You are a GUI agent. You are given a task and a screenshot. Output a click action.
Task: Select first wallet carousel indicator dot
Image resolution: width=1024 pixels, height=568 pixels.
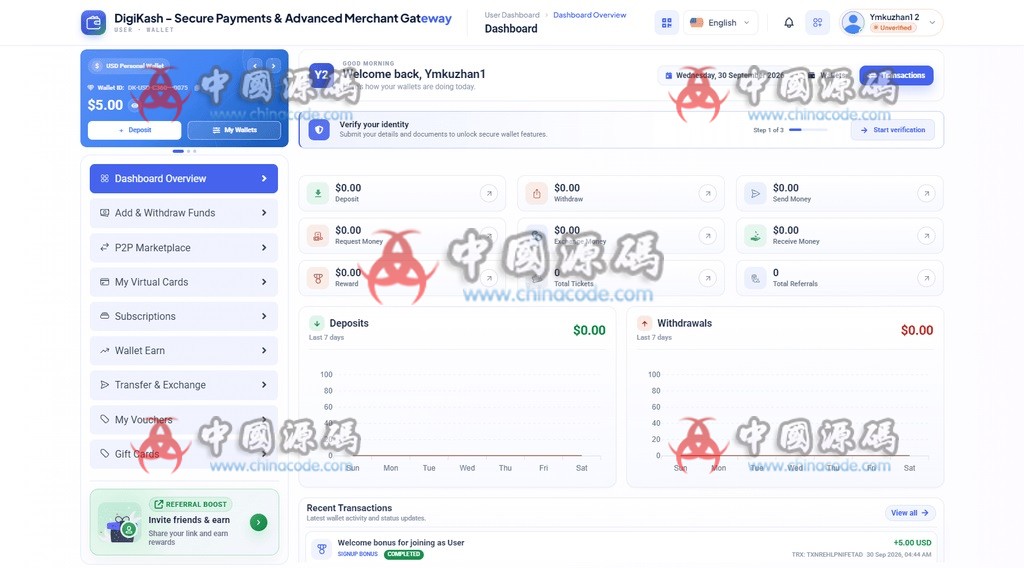click(x=178, y=151)
